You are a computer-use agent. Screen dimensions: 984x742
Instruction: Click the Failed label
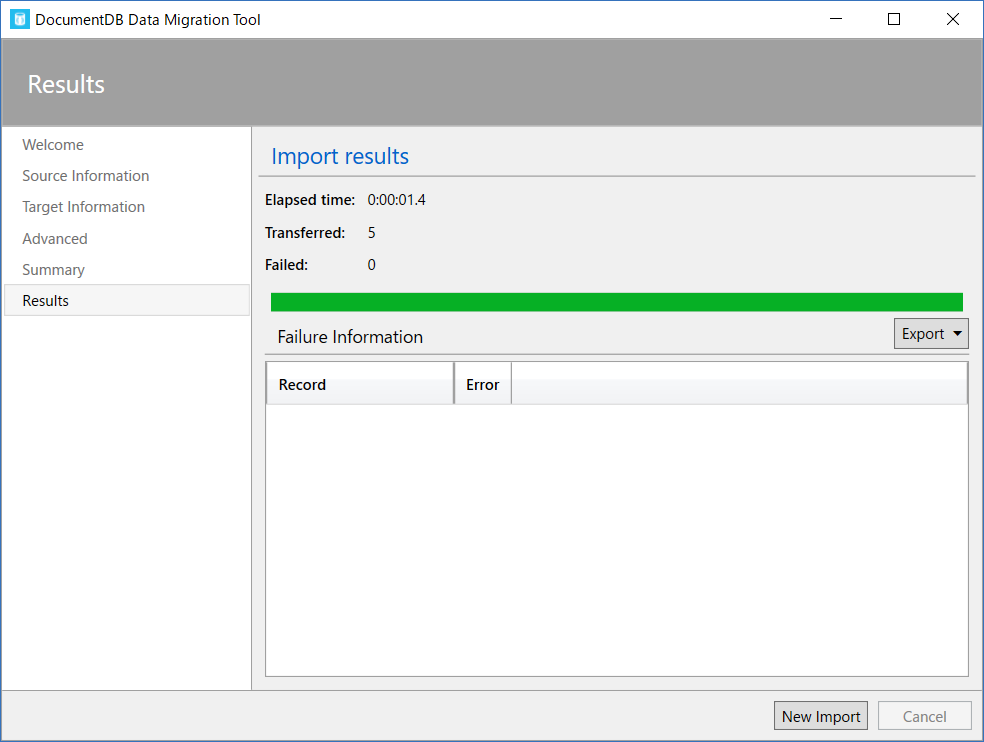[x=286, y=265]
